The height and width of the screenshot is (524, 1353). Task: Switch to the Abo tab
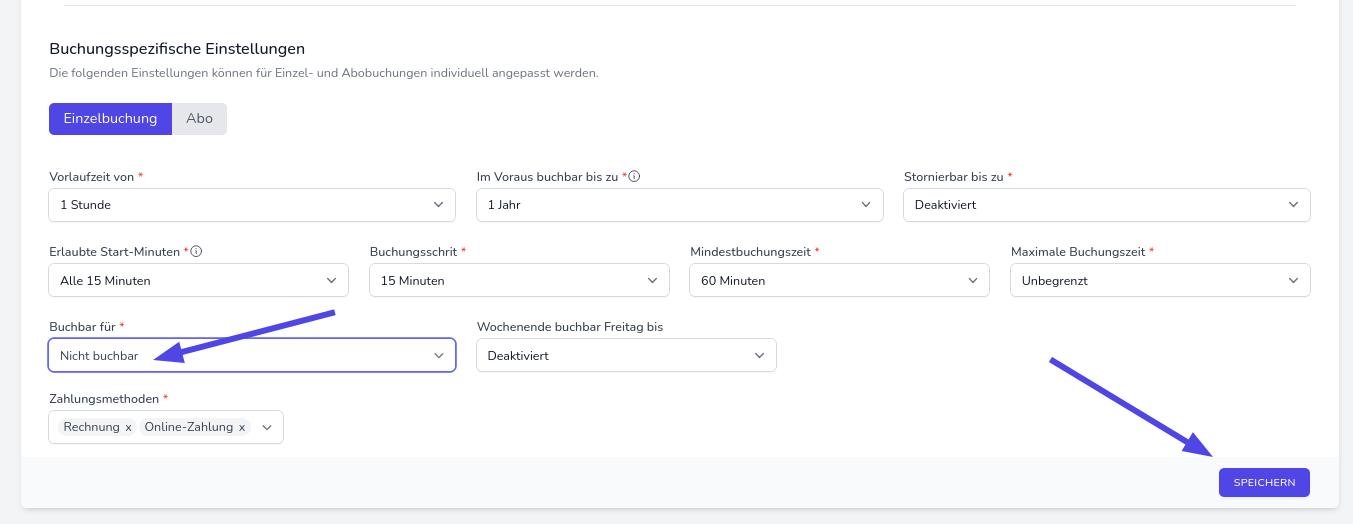[x=199, y=118]
